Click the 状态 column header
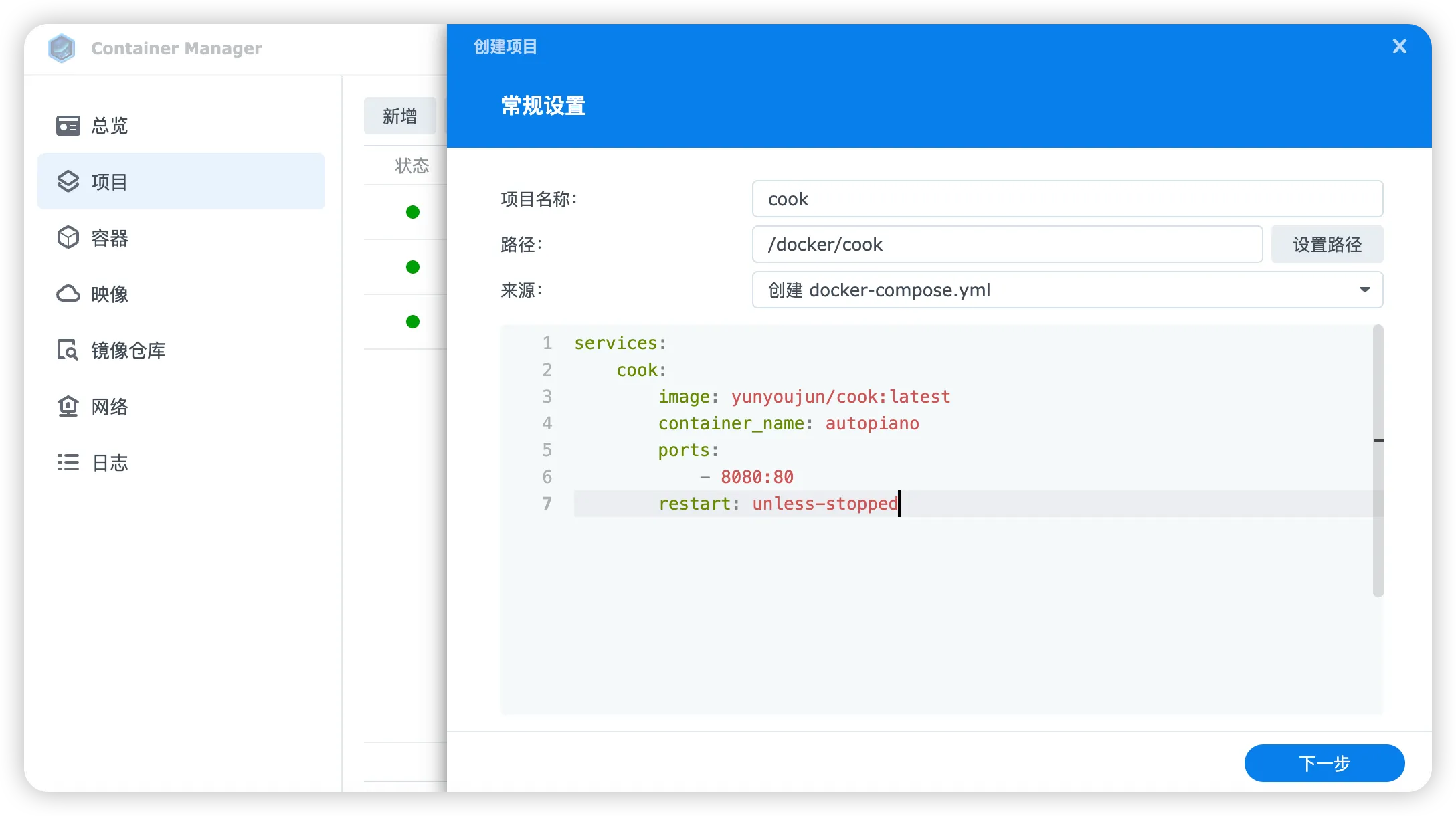Image resolution: width=1456 pixels, height=816 pixels. [412, 166]
